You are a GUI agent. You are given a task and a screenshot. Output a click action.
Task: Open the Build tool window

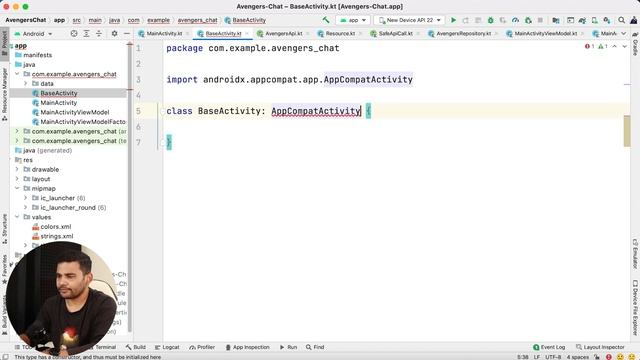point(136,347)
